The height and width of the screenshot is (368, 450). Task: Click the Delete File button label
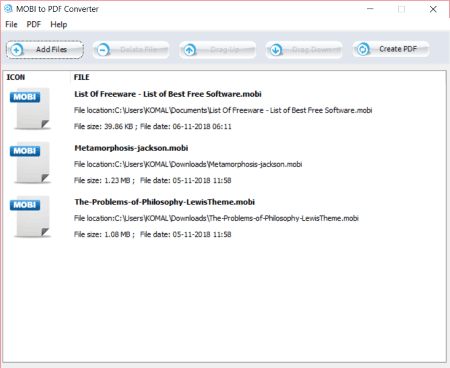(x=138, y=49)
